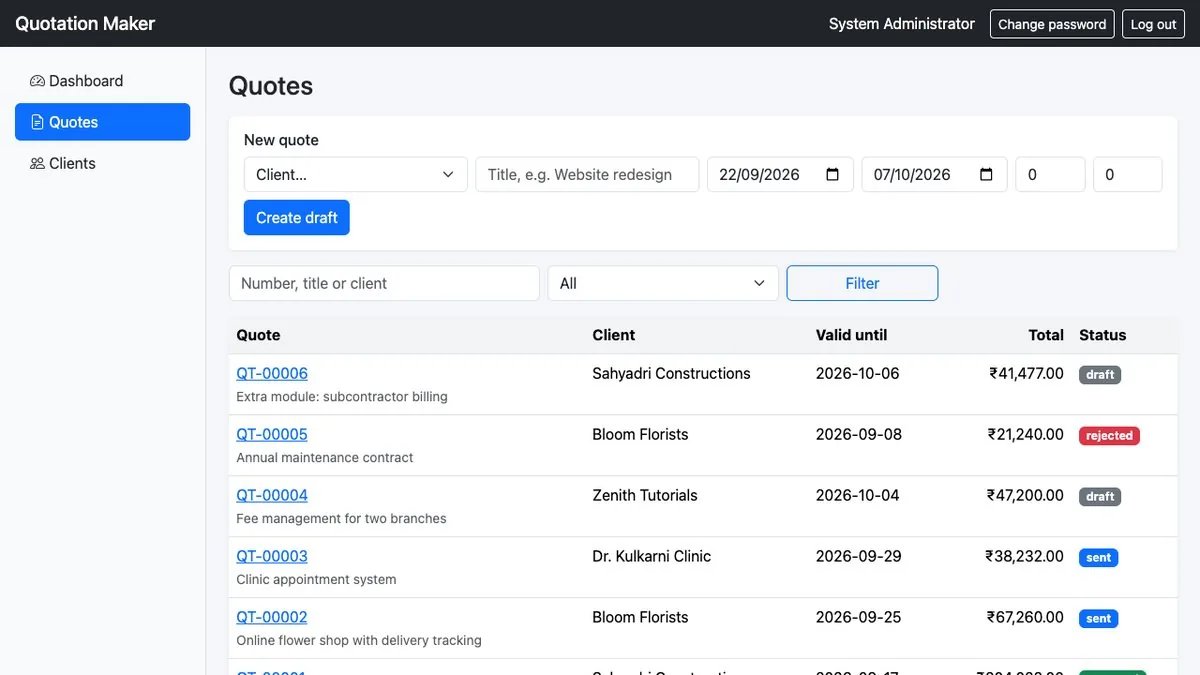
Task: Click the Total column header
Action: pyautogui.click(x=1046, y=335)
